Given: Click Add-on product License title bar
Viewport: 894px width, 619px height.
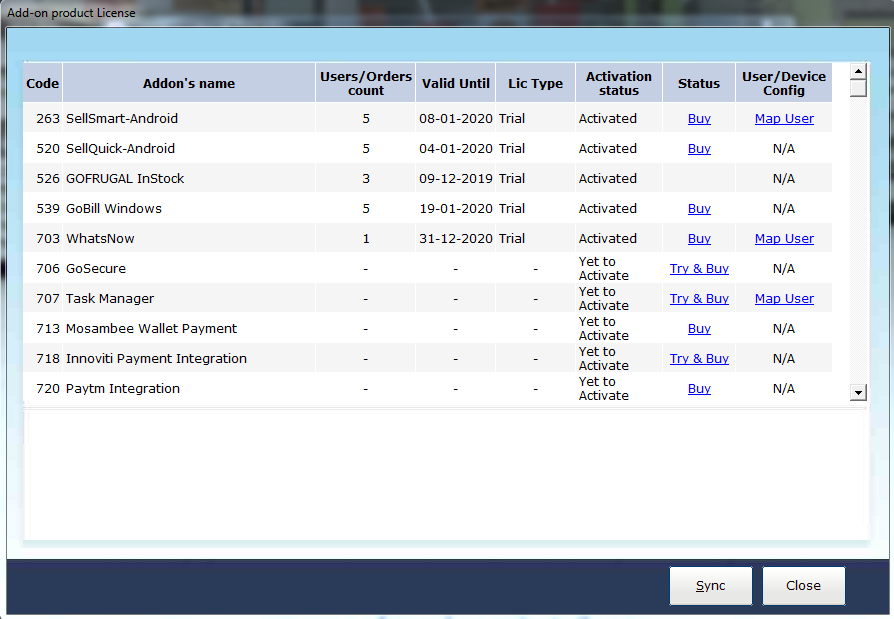Looking at the screenshot, I should tap(447, 13).
